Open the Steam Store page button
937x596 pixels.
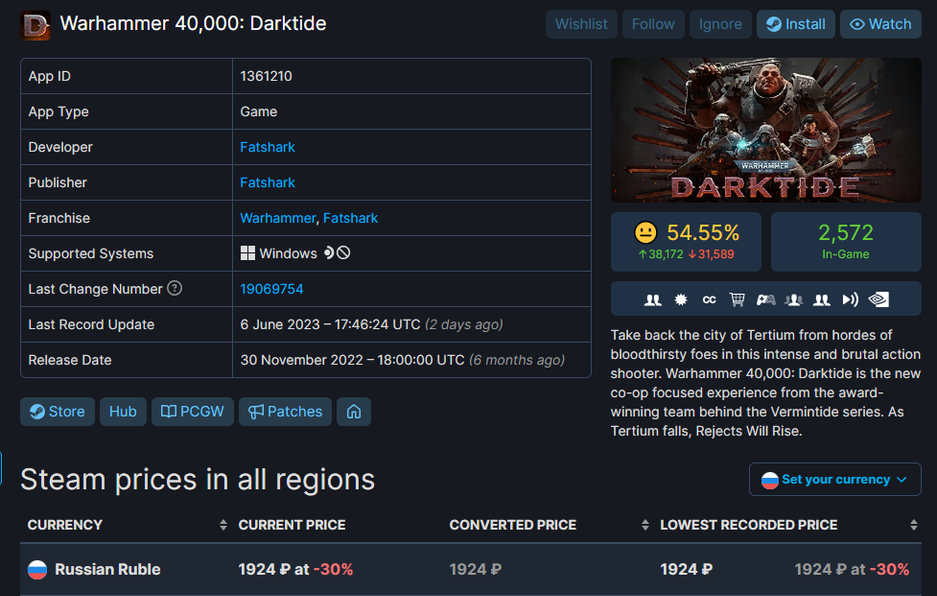(x=57, y=412)
